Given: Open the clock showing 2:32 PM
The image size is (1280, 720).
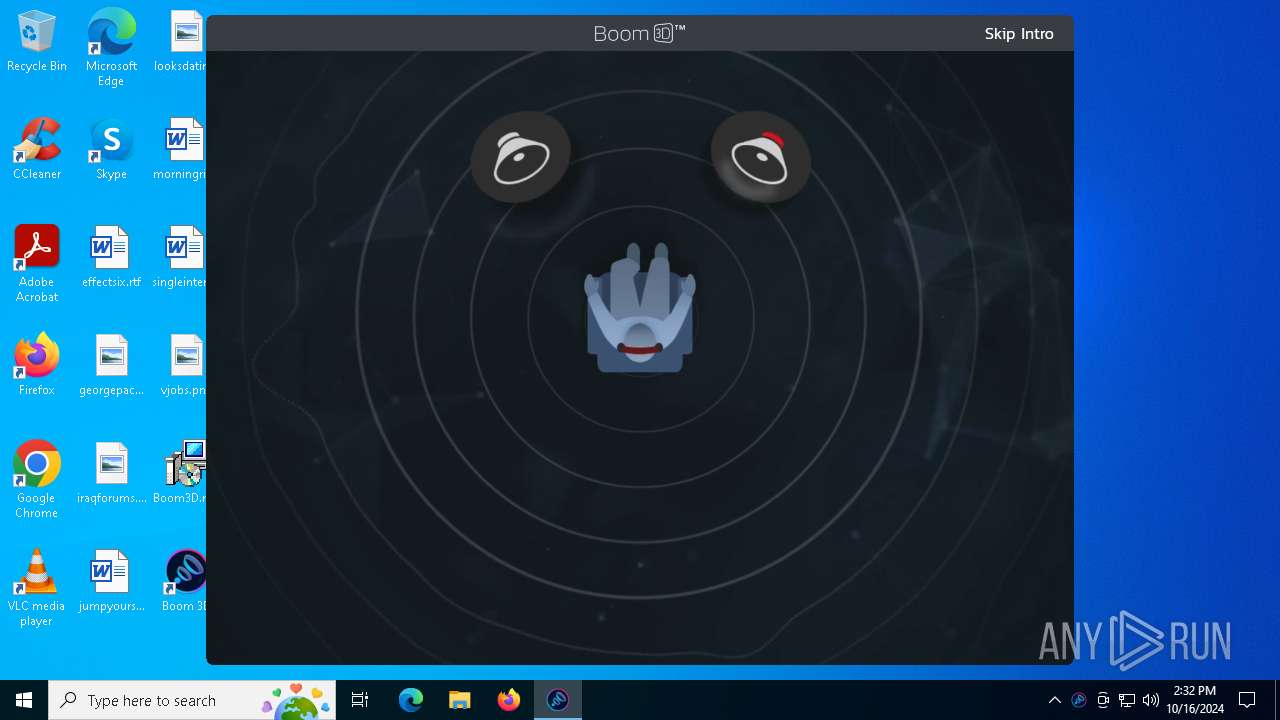Looking at the screenshot, I should coord(1194,700).
